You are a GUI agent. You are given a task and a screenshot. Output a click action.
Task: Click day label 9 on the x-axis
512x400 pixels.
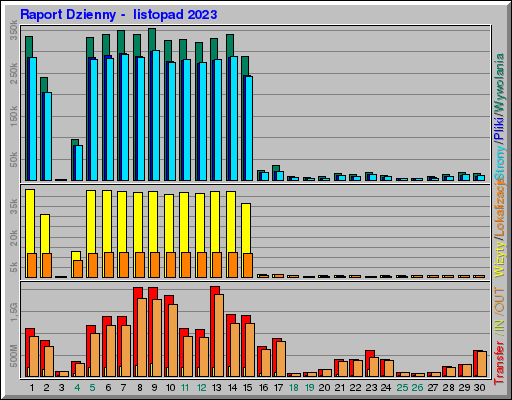coord(154,388)
